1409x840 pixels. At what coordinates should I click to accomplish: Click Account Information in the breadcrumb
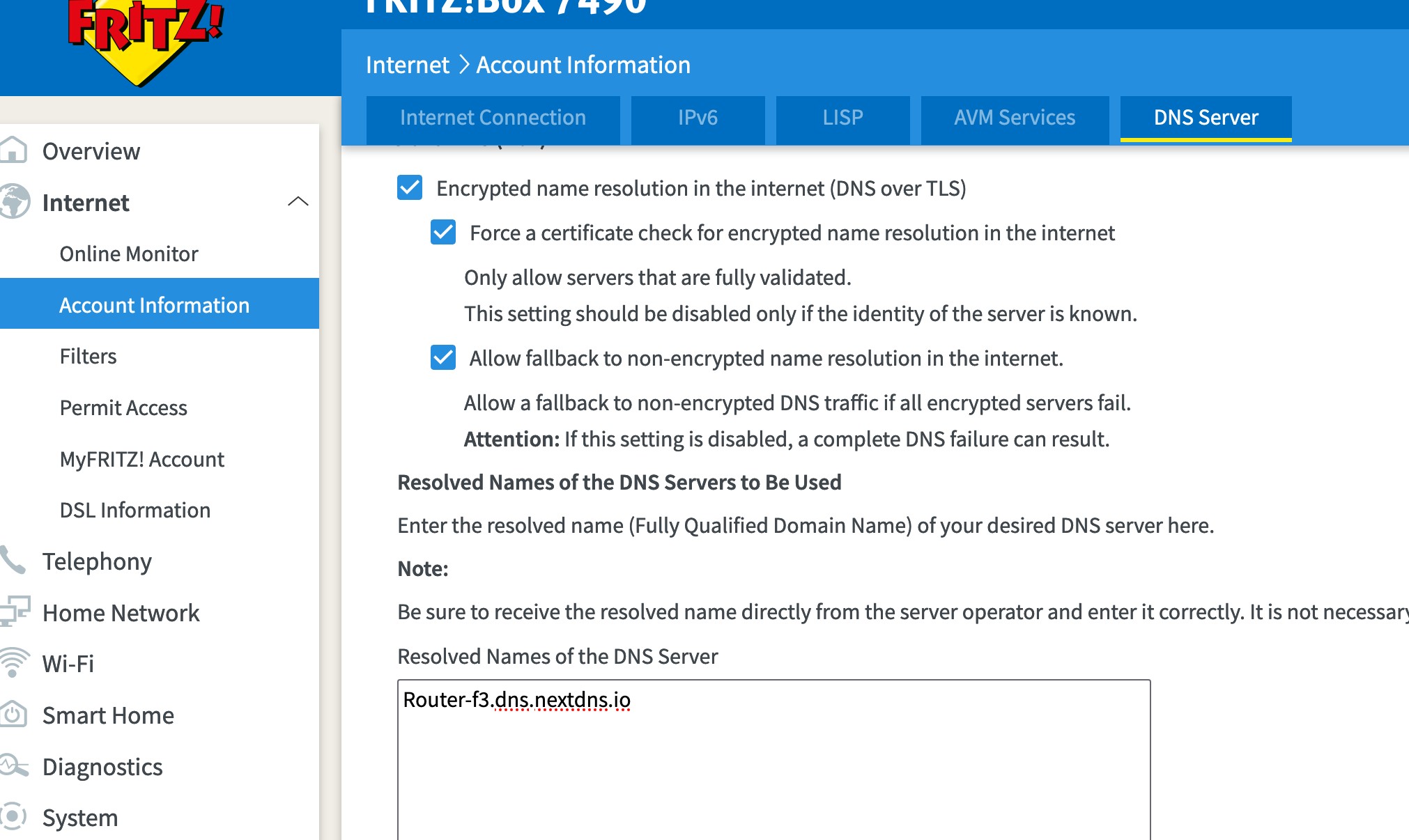583,65
